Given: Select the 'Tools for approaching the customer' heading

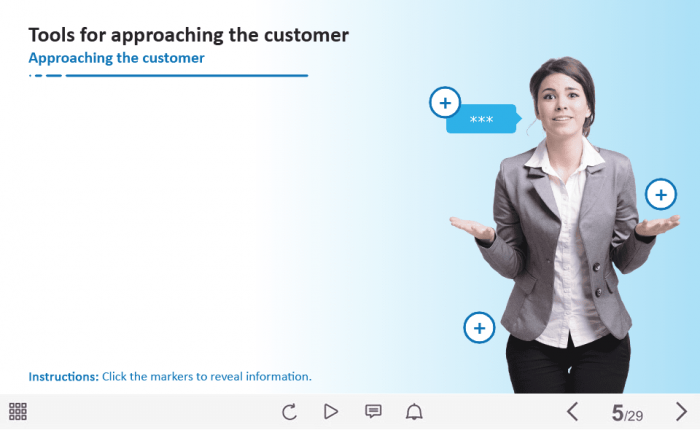Looking at the screenshot, I should pos(188,35).
